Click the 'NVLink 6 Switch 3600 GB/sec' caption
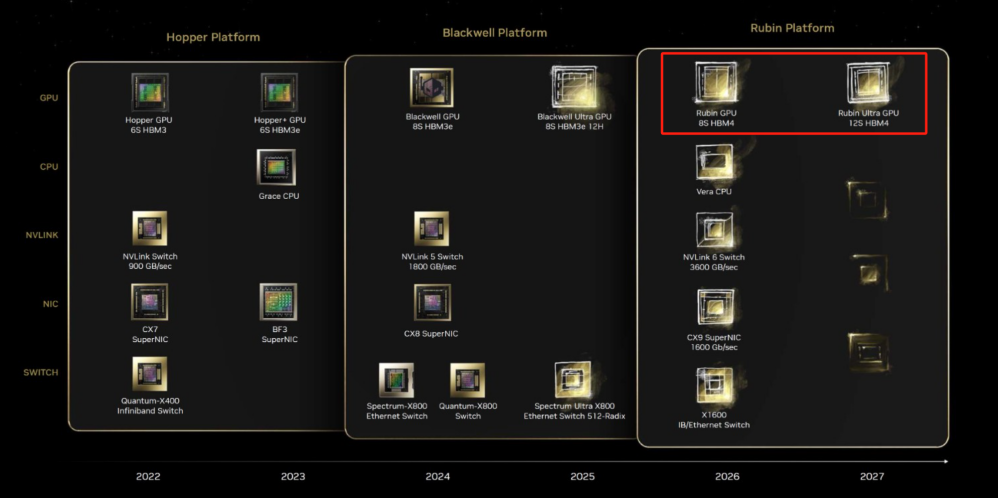This screenshot has height=498, width=998. click(713, 262)
